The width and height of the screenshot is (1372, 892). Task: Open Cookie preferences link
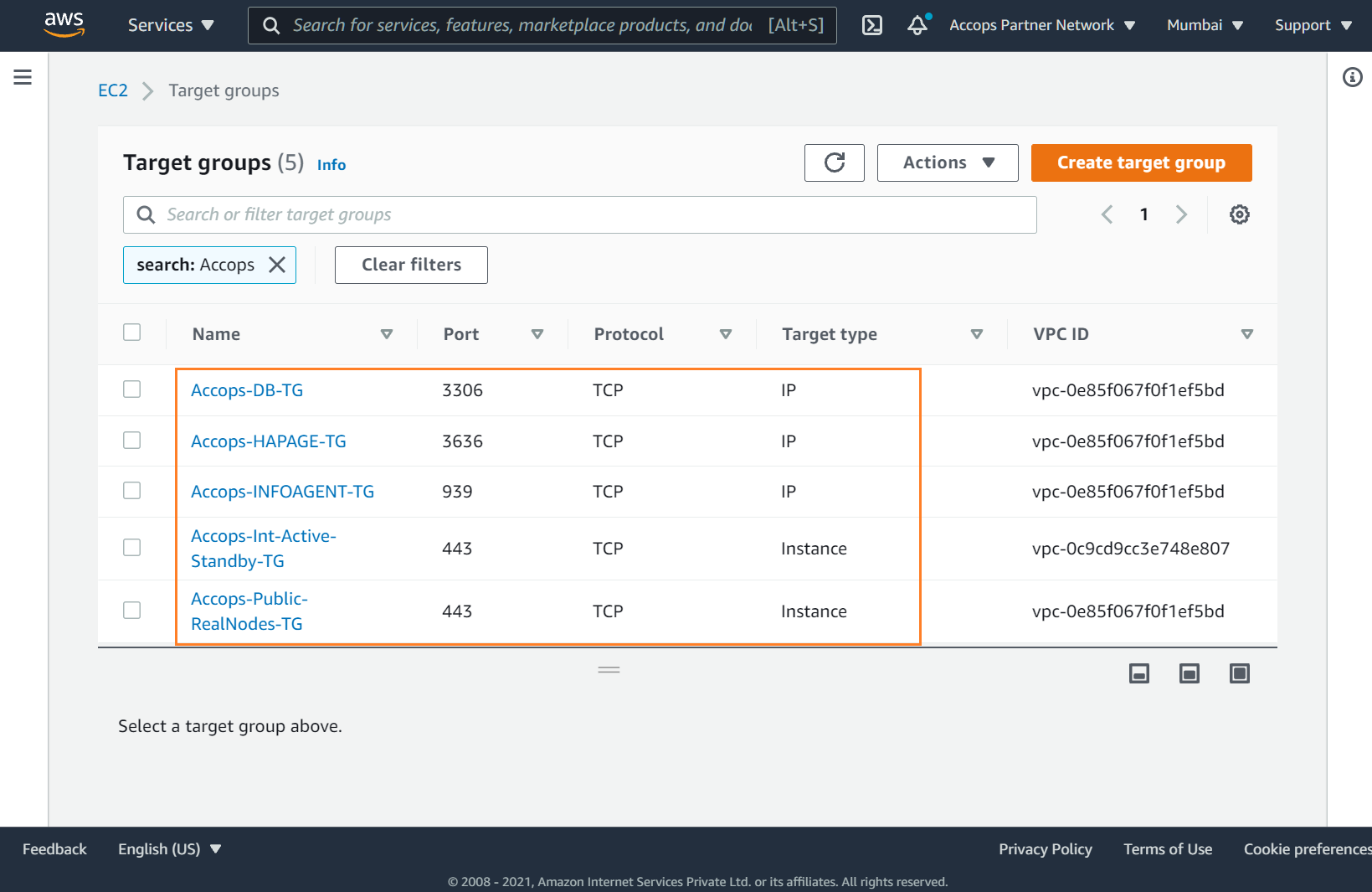(x=1307, y=849)
